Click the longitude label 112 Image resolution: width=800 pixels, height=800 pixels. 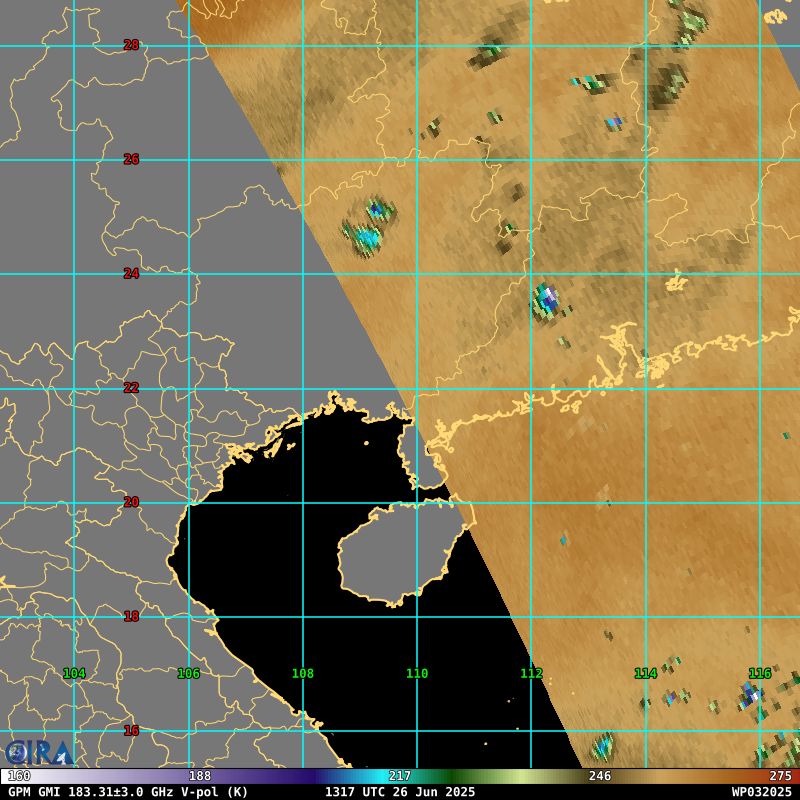point(531,673)
